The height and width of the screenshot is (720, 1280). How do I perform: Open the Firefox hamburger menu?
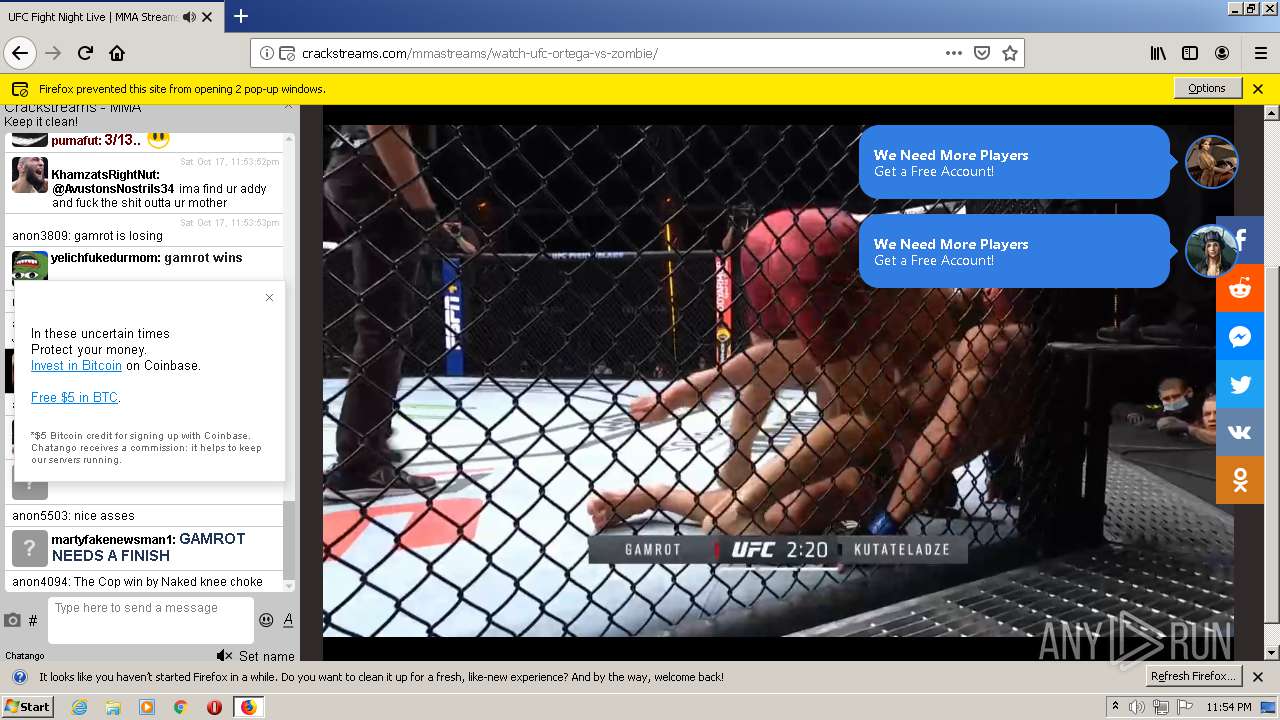pos(1260,53)
